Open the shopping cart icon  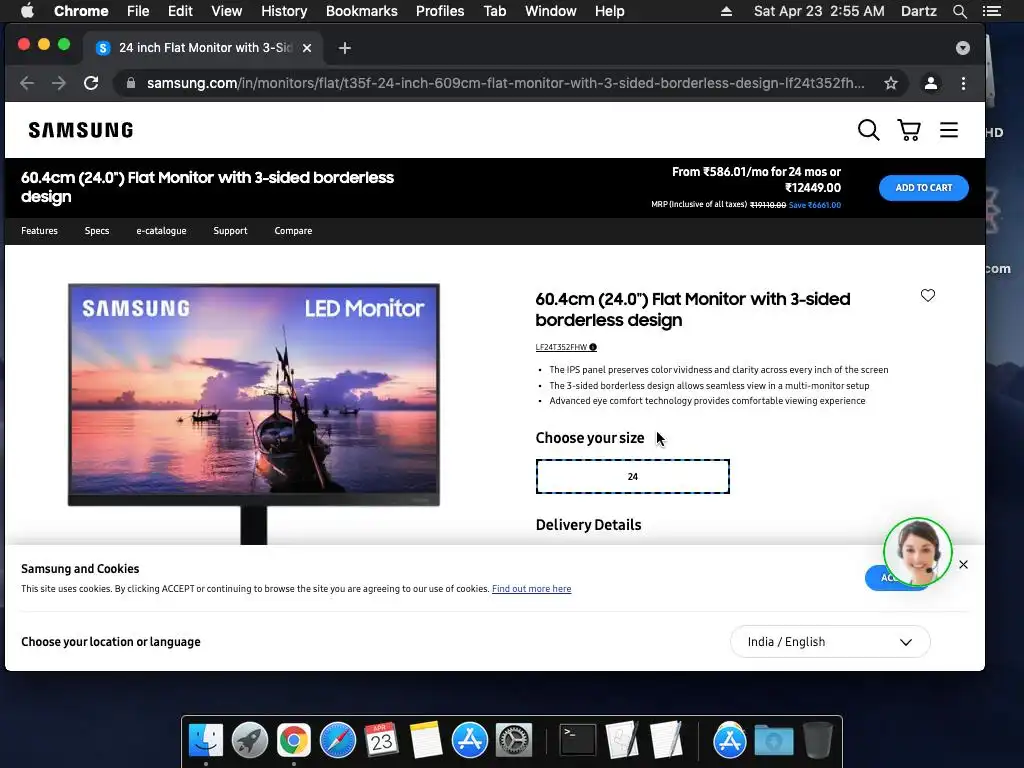[909, 130]
